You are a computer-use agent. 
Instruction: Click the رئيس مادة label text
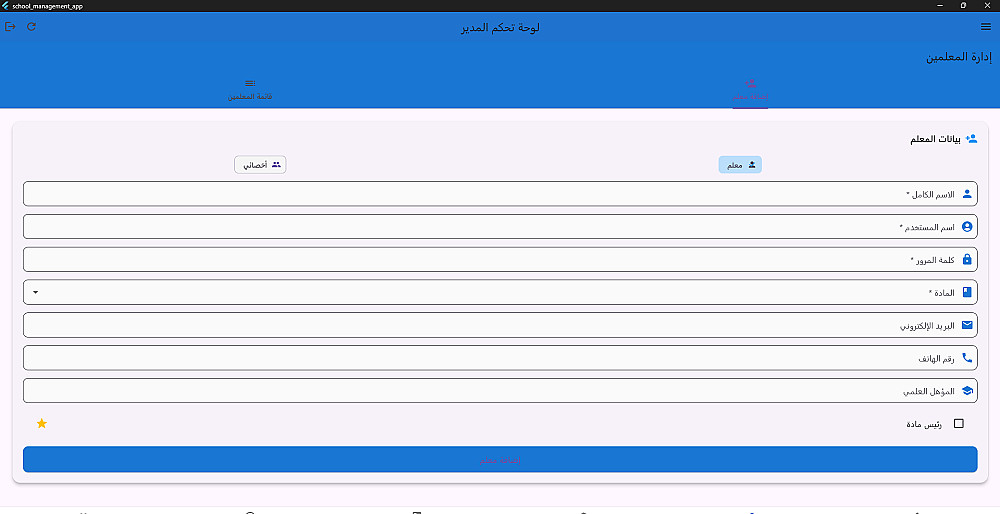[924, 424]
